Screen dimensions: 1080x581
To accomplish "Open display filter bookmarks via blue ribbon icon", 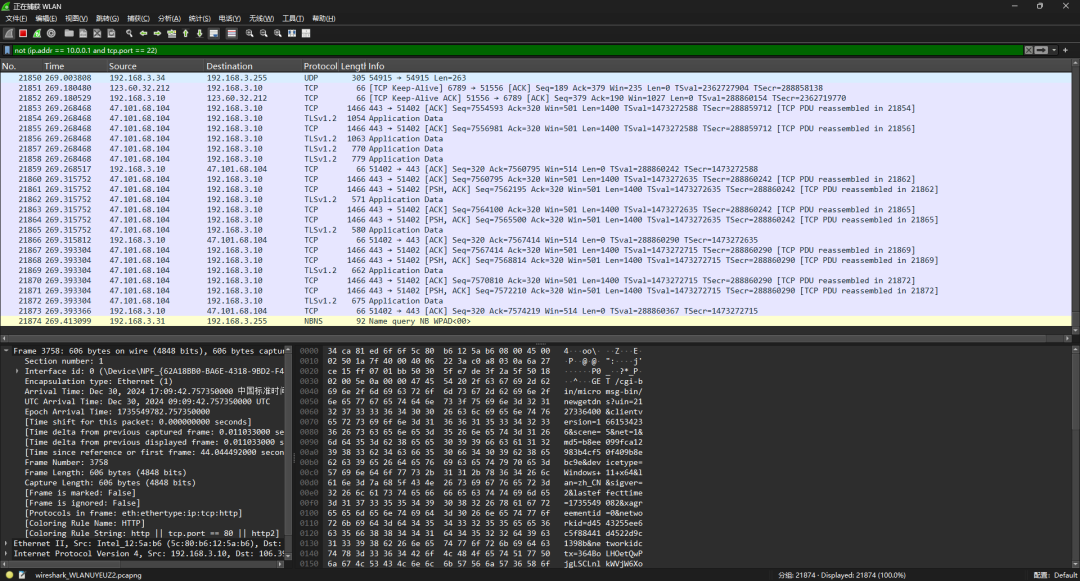I will point(7,49).
